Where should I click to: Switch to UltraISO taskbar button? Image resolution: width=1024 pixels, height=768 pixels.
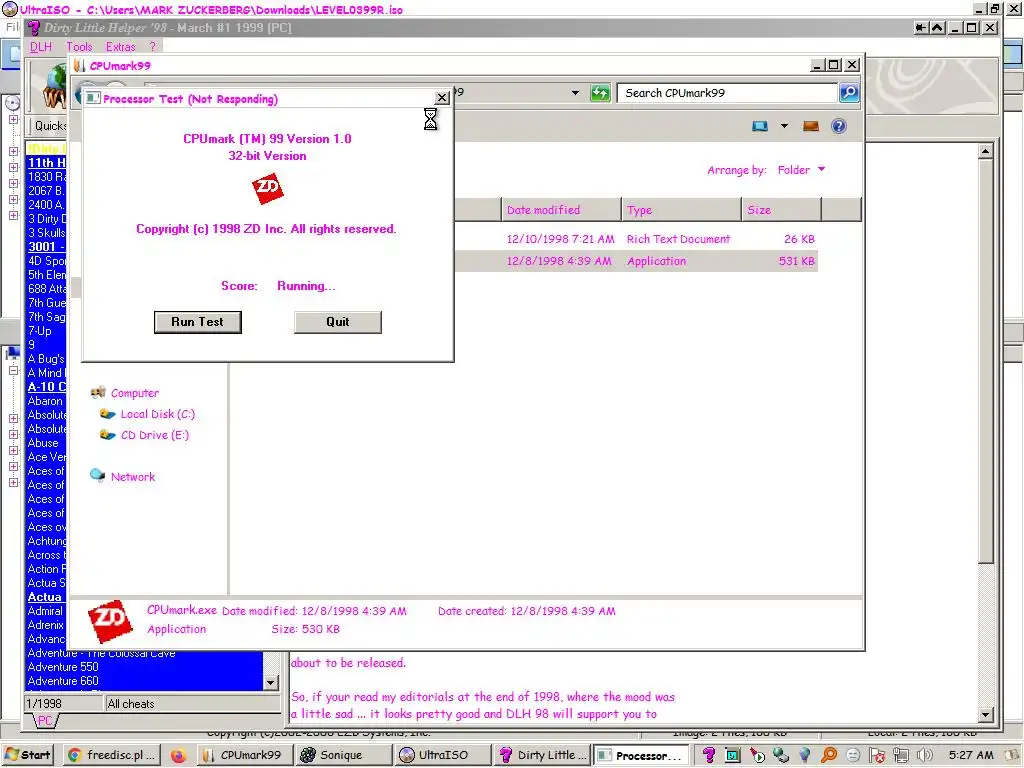(442, 755)
